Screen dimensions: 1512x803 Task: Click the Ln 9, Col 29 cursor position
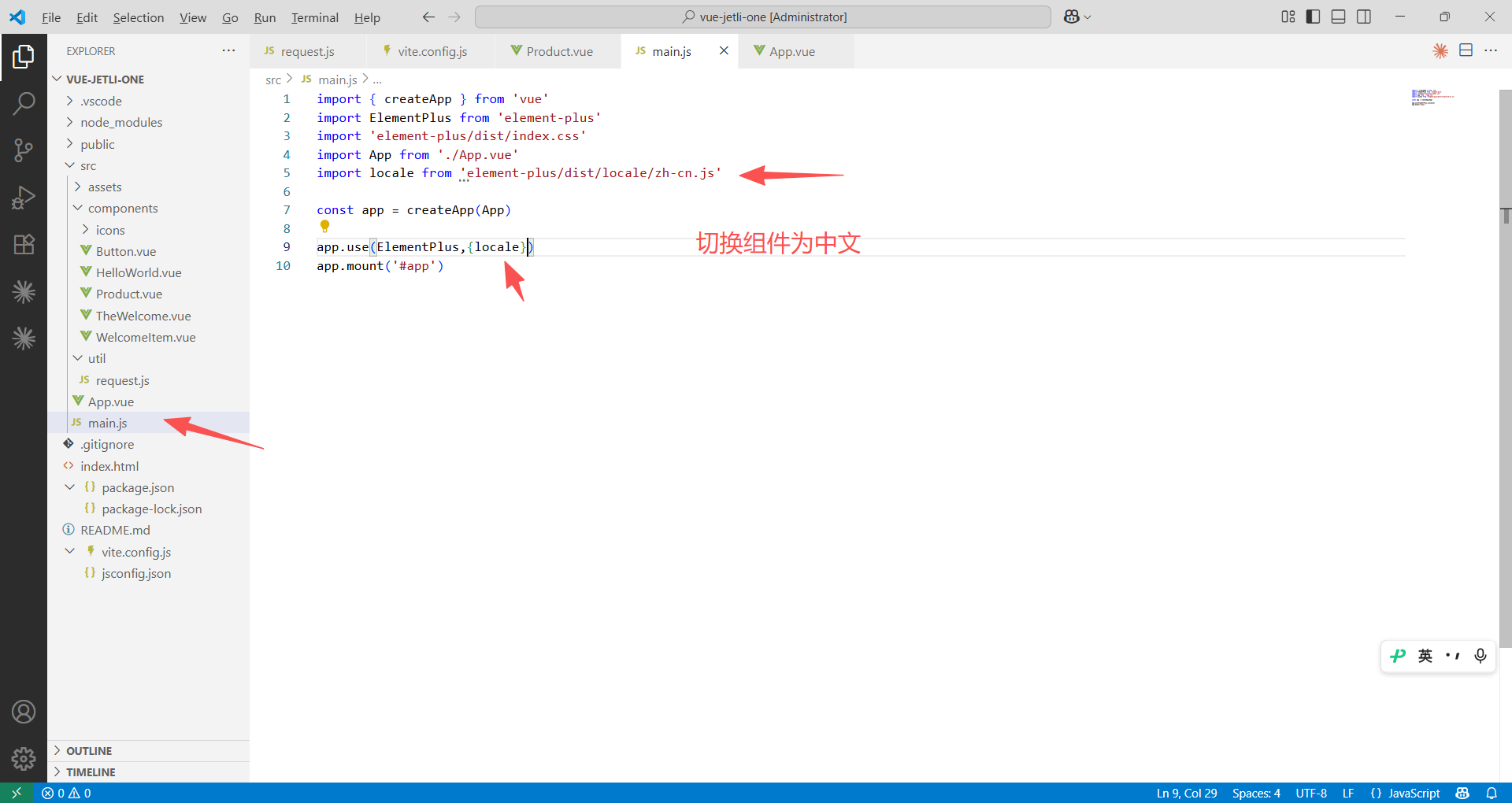pyautogui.click(x=1187, y=793)
